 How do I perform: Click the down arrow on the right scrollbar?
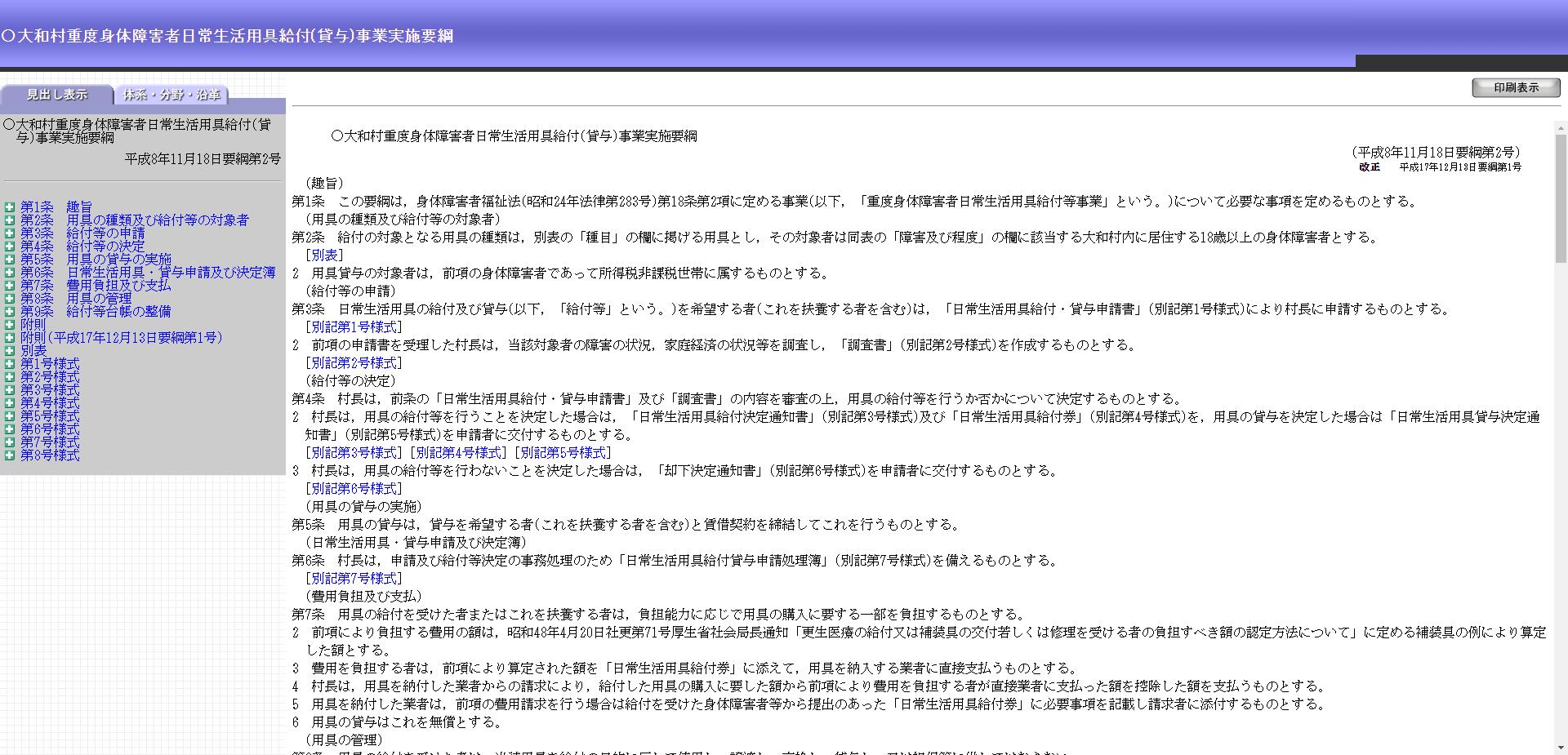[1561, 745]
